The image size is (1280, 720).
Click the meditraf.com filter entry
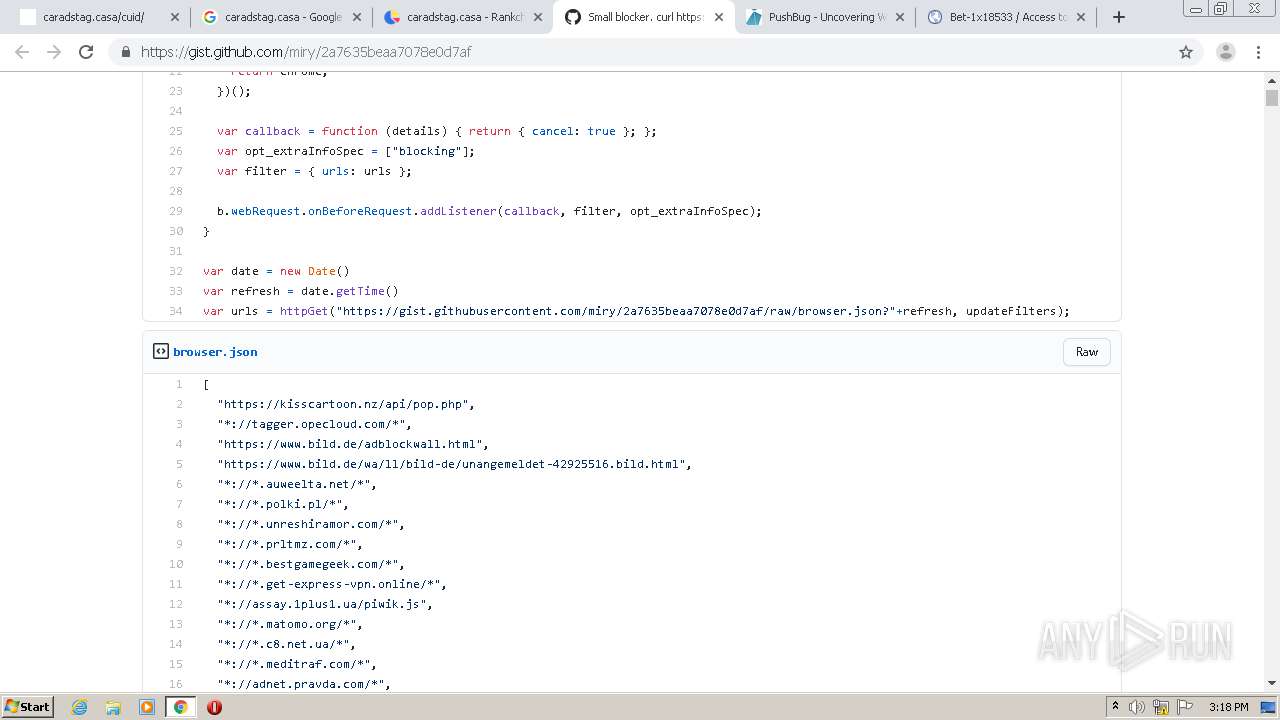tap(296, 664)
